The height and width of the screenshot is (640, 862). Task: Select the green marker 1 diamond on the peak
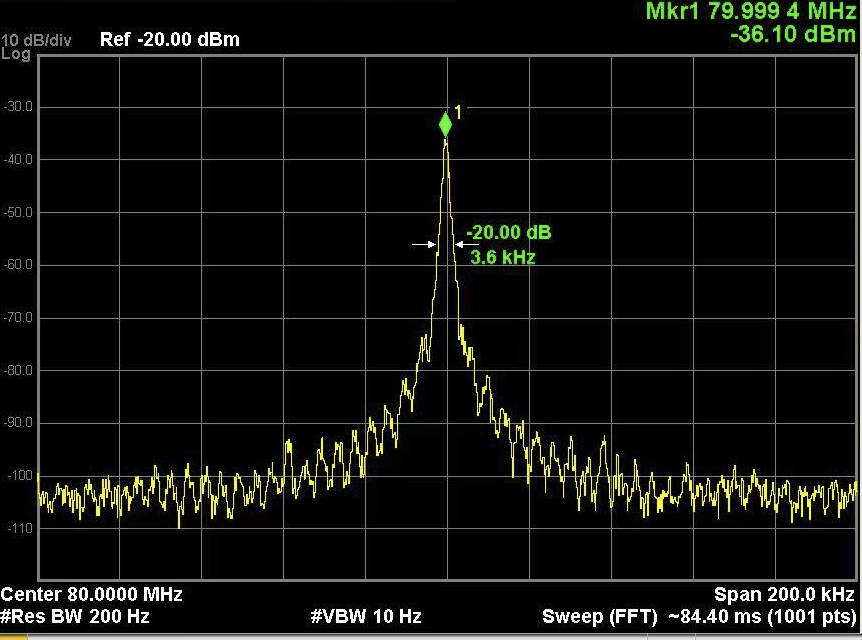[445, 124]
